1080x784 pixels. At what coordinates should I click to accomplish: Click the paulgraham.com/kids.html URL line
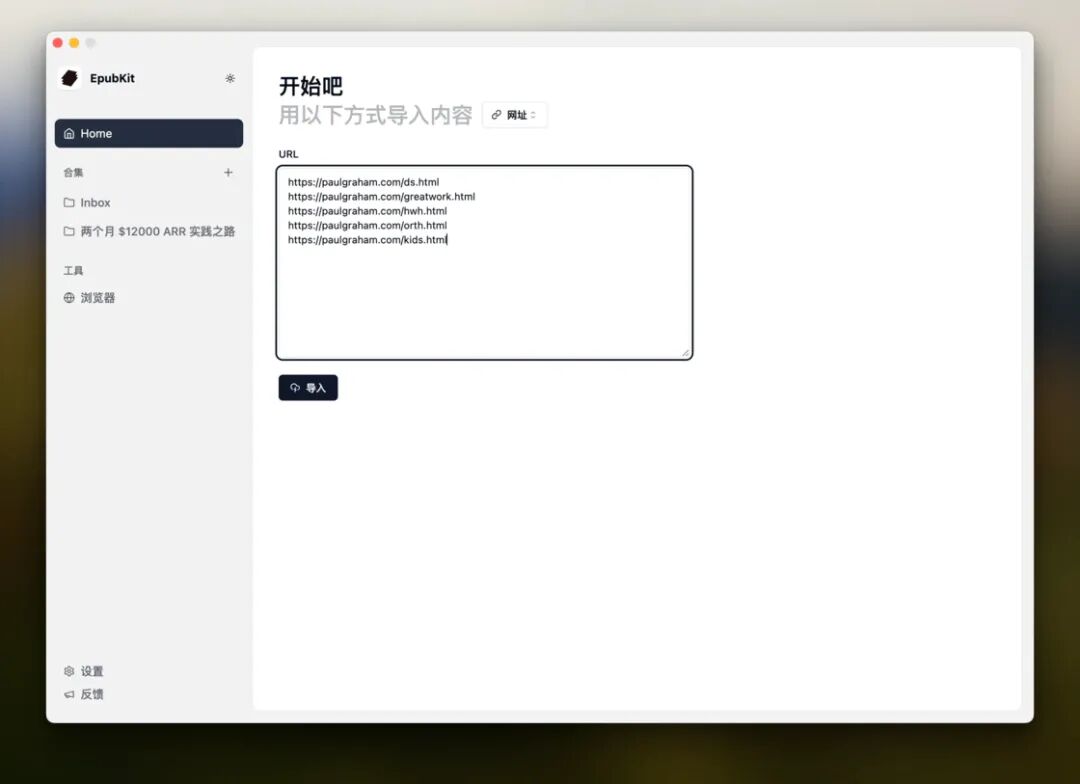367,240
